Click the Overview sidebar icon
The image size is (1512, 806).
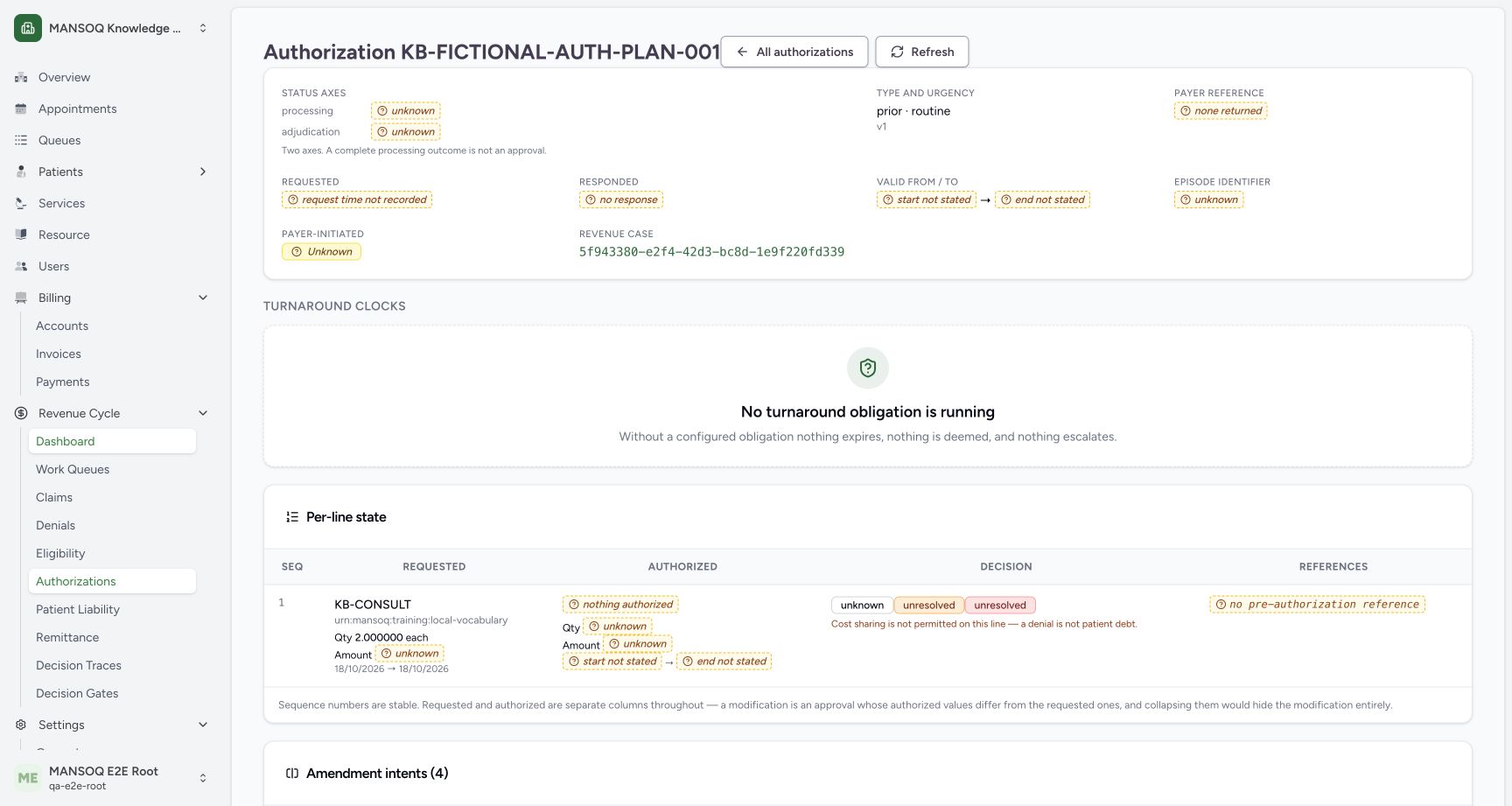point(21,77)
